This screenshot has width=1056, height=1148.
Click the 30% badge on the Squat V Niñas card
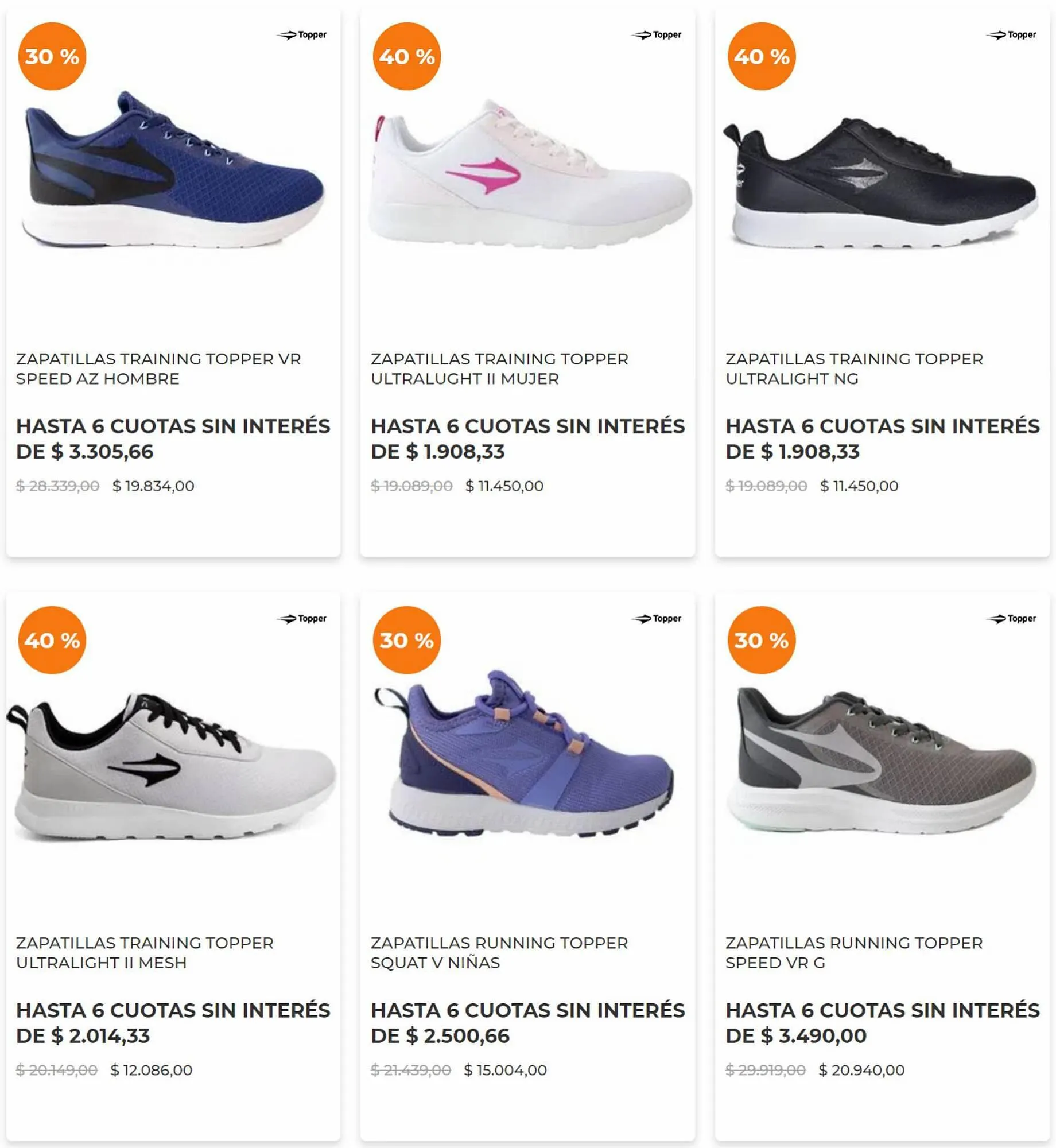tap(407, 640)
